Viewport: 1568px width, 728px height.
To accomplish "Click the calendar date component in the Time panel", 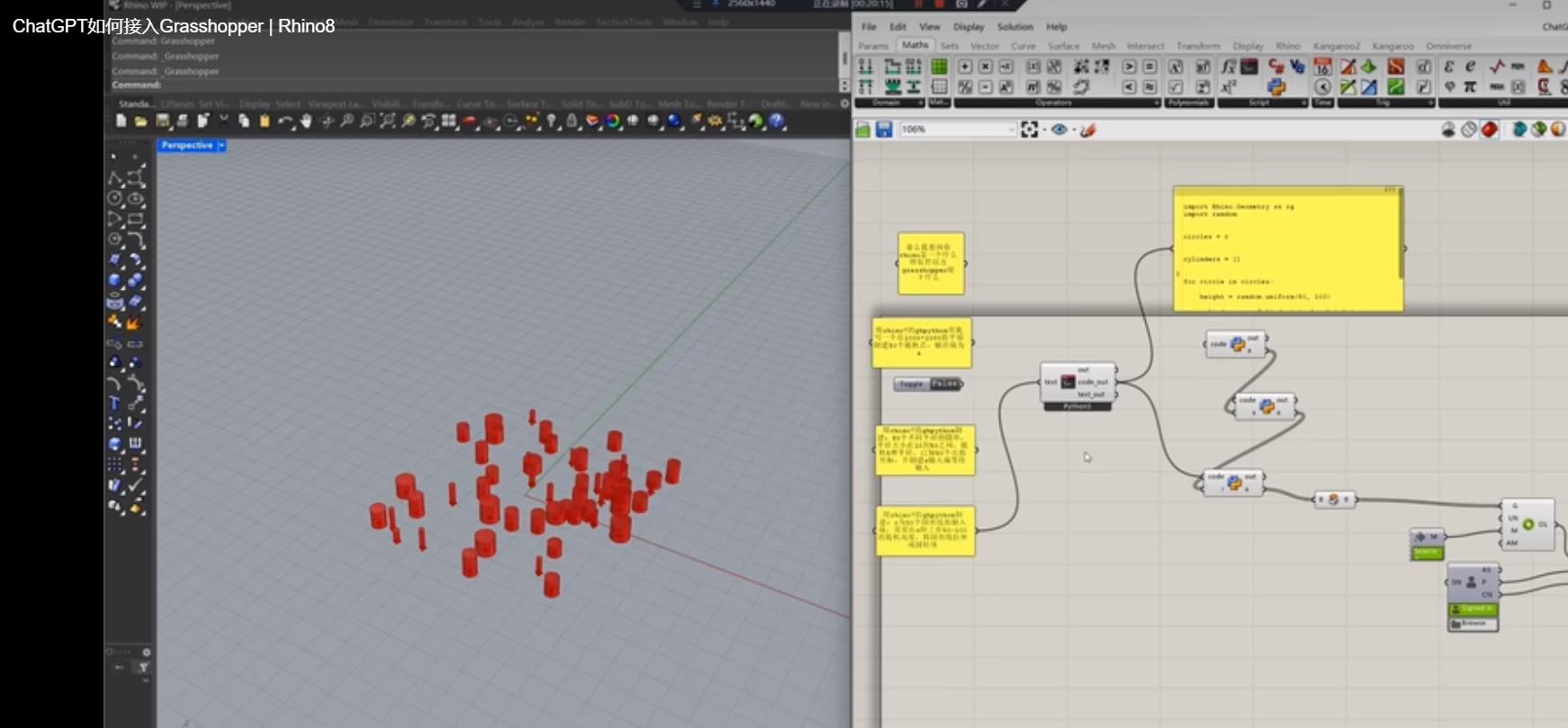I will pyautogui.click(x=1322, y=67).
